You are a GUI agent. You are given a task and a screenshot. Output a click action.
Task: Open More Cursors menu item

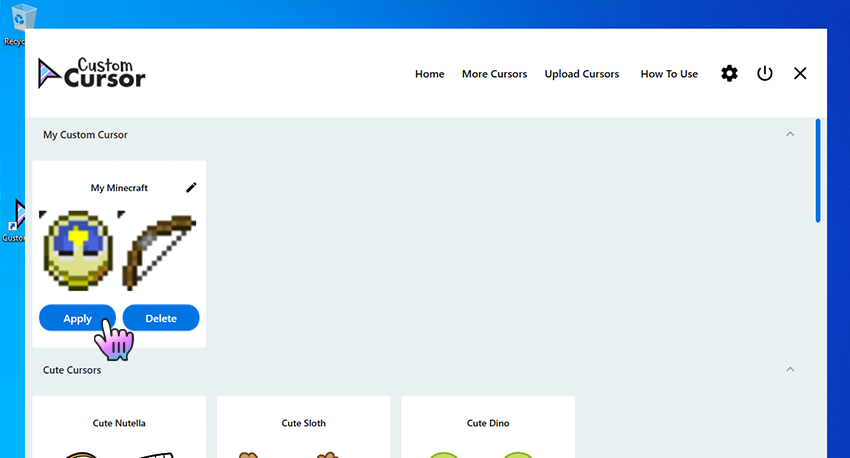[x=494, y=74]
